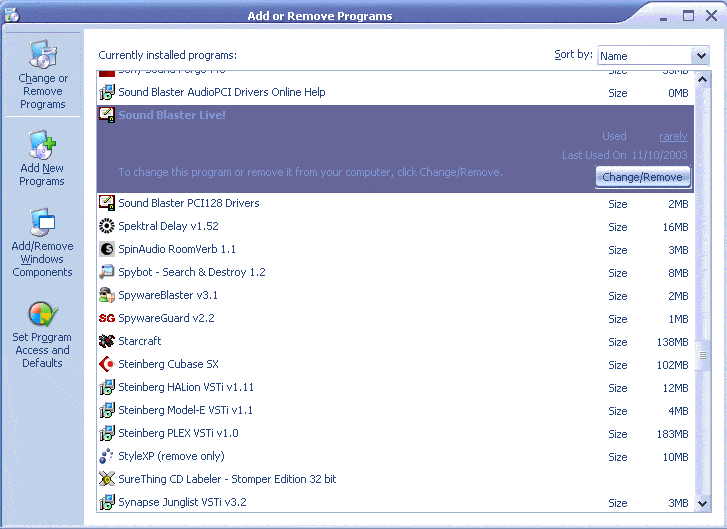Click the 'rarely' usage link

point(673,136)
